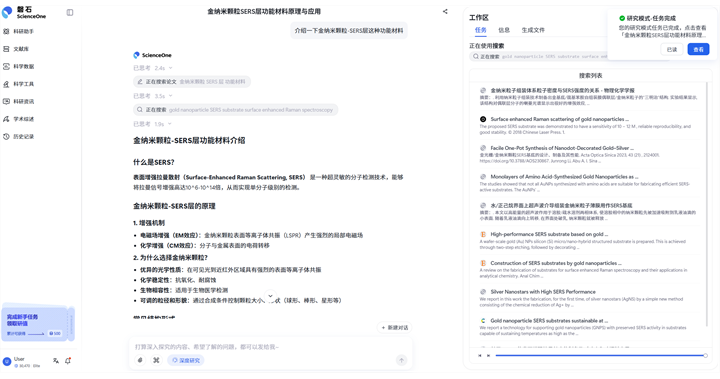Click the 500 points badge on reward card
Image resolution: width=720 pixels, height=379 pixels.
pyautogui.click(x=55, y=334)
